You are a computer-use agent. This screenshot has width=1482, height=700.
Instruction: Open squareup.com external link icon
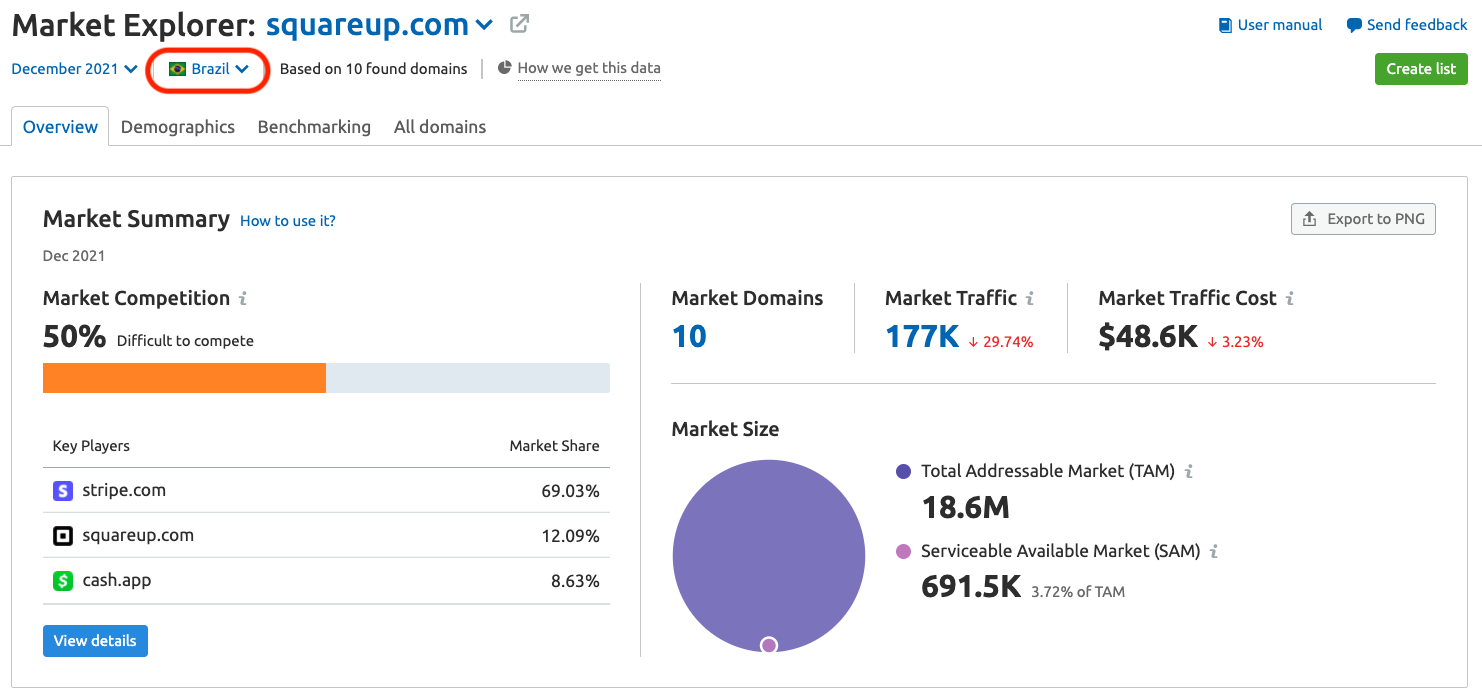[519, 24]
